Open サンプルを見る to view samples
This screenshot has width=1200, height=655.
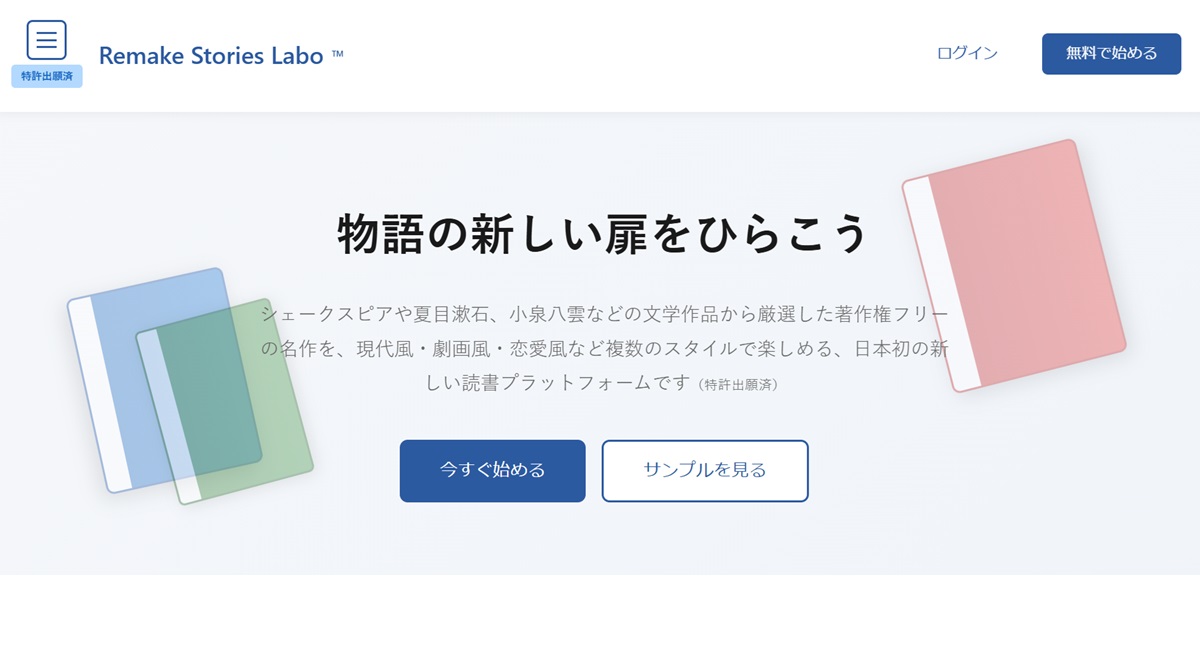(705, 471)
